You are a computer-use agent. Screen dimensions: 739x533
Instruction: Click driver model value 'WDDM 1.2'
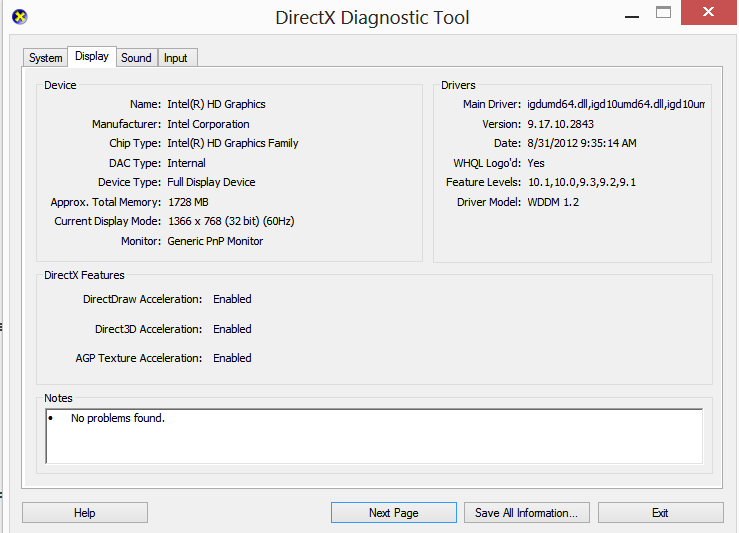point(553,202)
